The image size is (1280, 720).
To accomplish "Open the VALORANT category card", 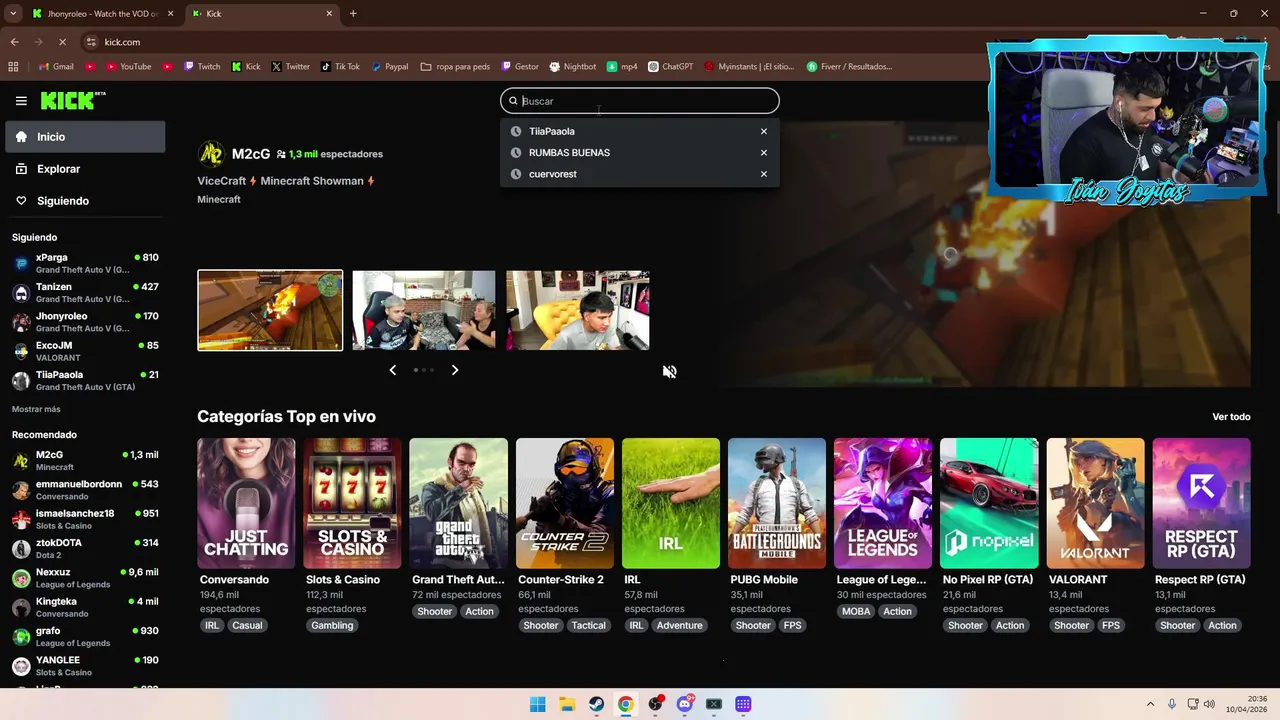I will [x=1096, y=503].
